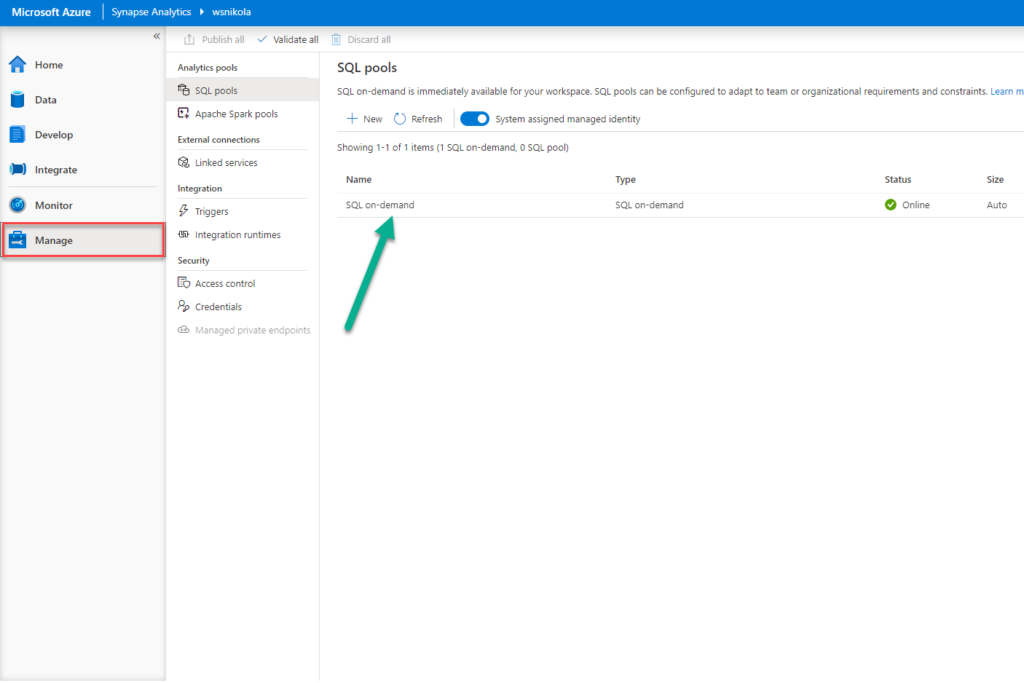Viewport: 1024px width, 683px height.
Task: Click the Integration section heading
Action: click(x=199, y=188)
